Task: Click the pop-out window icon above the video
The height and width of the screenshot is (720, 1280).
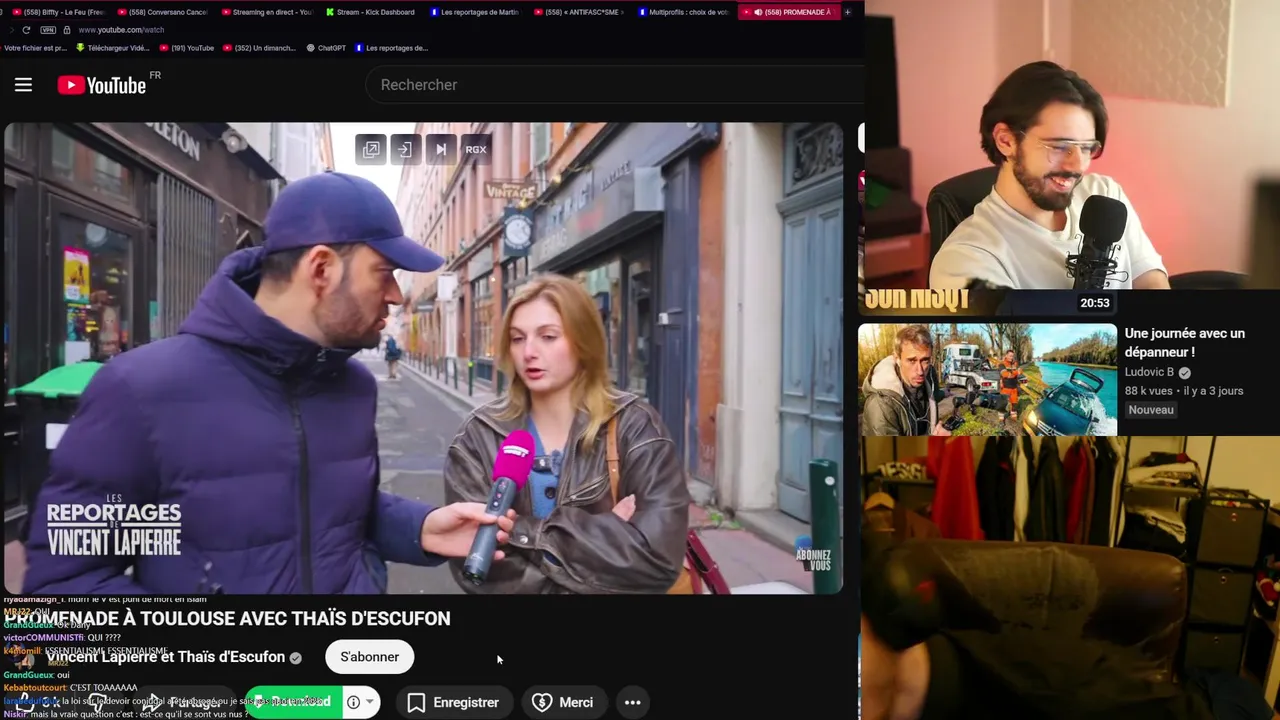Action: point(371,149)
